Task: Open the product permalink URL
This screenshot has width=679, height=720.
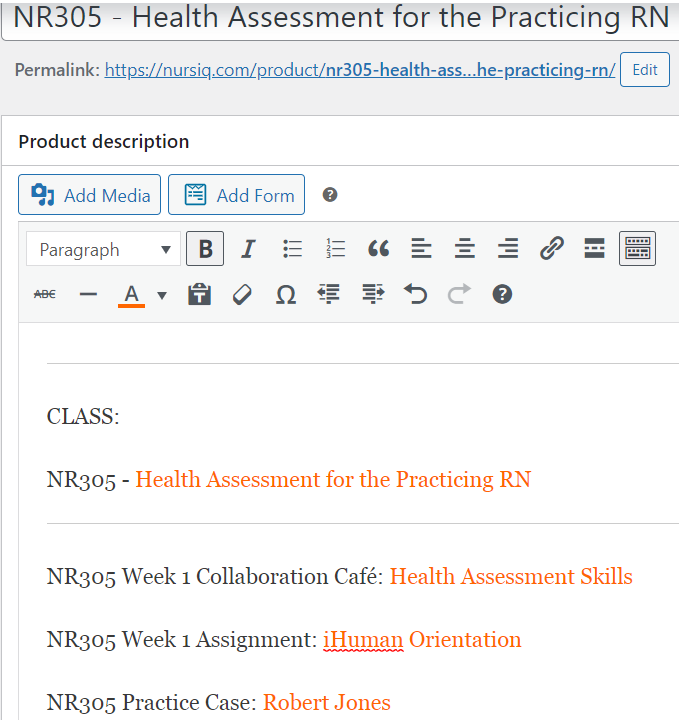Action: [360, 70]
